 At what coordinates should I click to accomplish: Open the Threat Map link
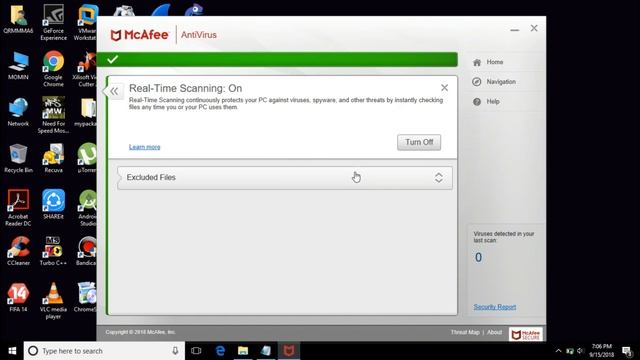point(465,332)
